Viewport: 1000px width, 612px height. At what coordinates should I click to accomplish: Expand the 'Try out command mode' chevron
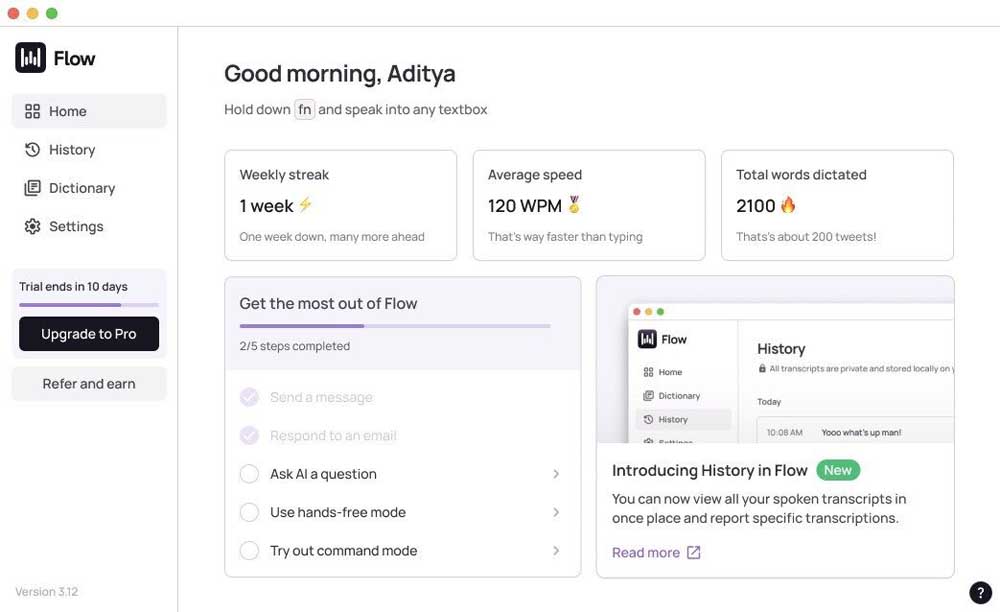(x=556, y=551)
